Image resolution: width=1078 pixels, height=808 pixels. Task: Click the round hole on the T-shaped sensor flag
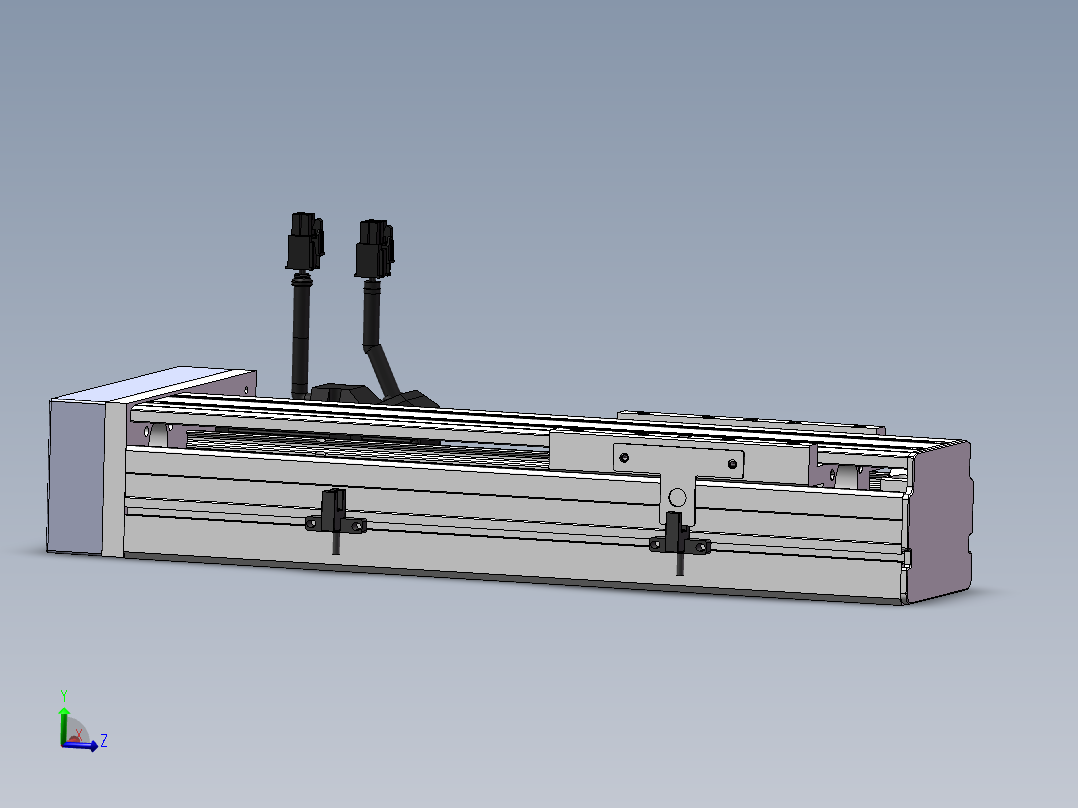click(677, 497)
